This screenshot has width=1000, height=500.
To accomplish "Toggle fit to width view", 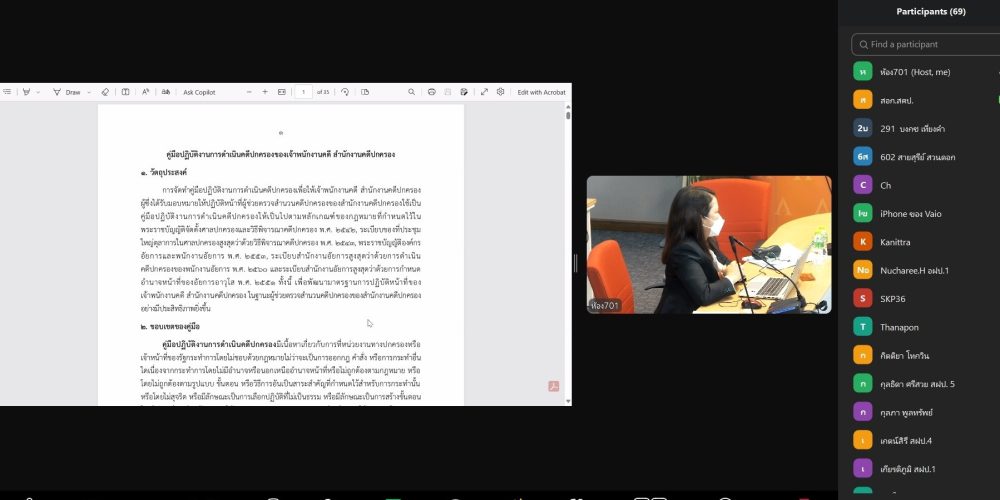I will pyautogui.click(x=282, y=92).
